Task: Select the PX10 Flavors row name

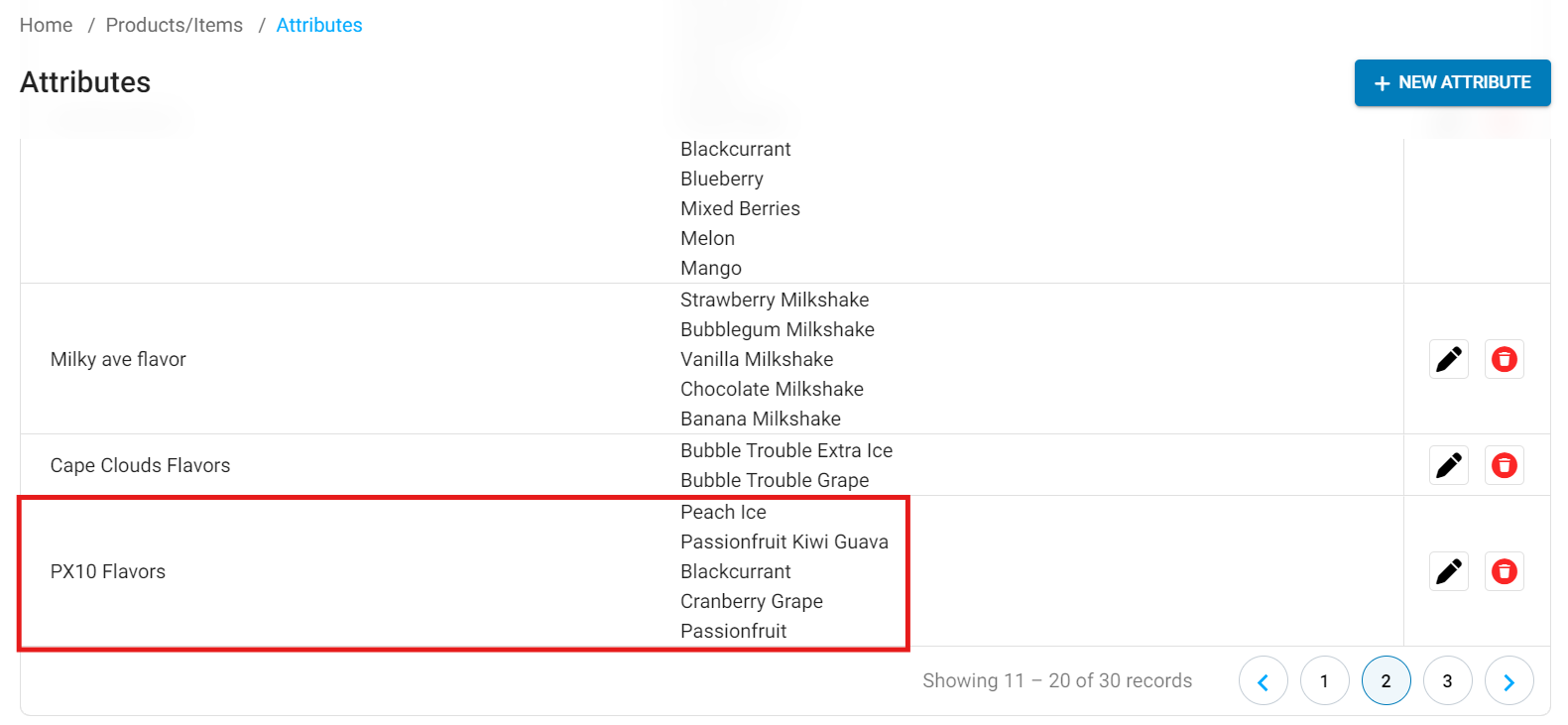Action: click(x=108, y=571)
